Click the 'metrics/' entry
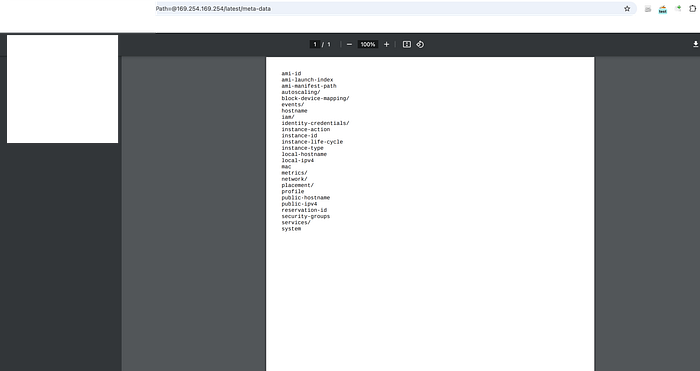Screen dimensions: 700x371 pos(294,173)
